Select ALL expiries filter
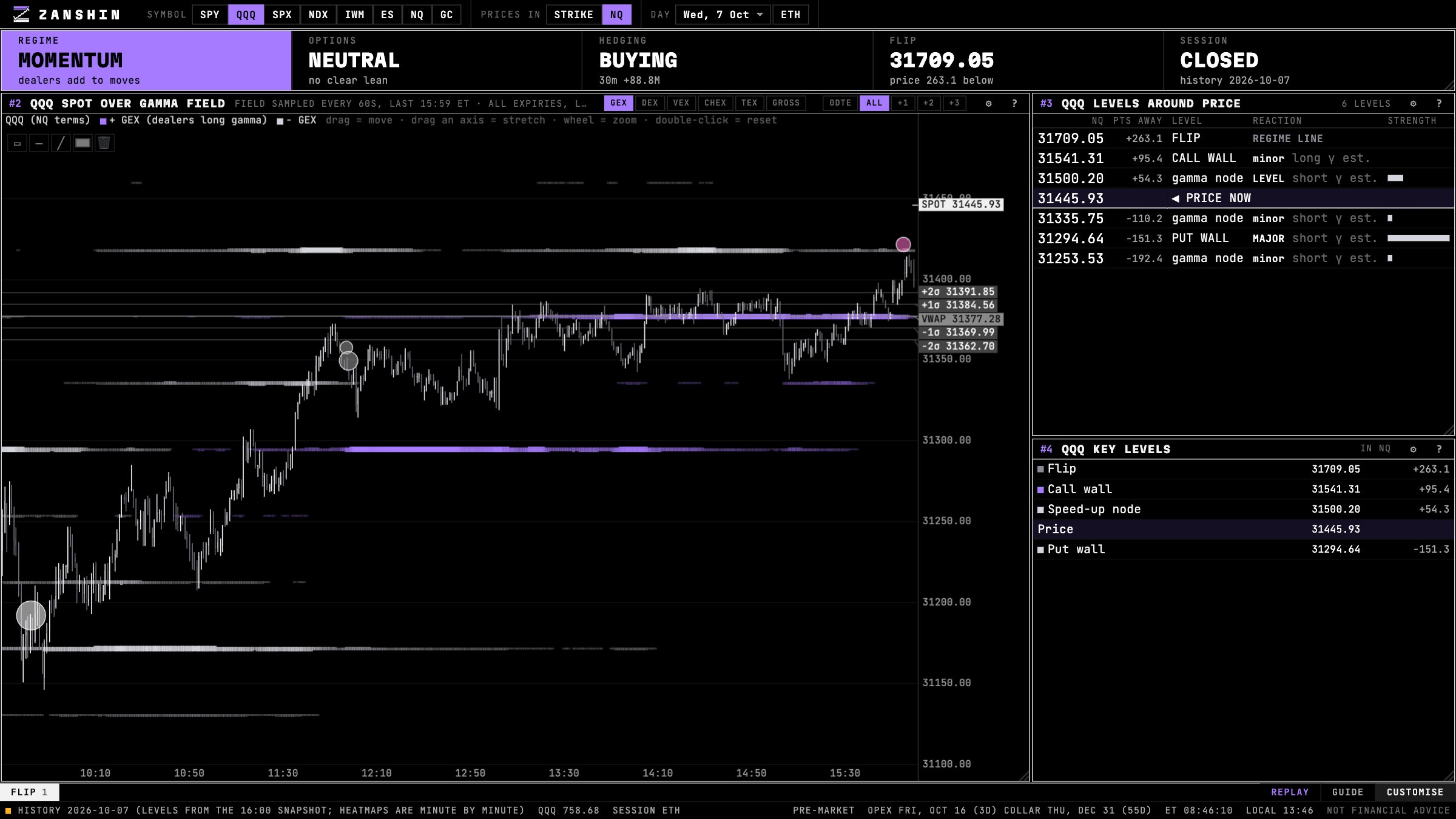 tap(874, 103)
